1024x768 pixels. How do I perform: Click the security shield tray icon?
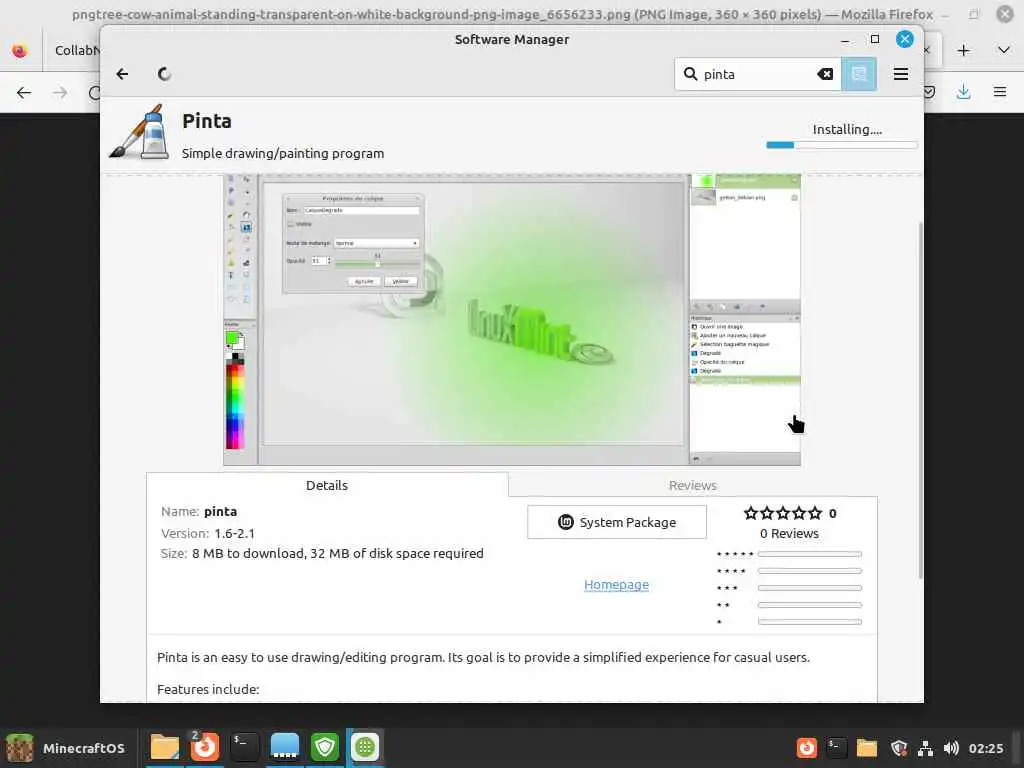coord(899,748)
